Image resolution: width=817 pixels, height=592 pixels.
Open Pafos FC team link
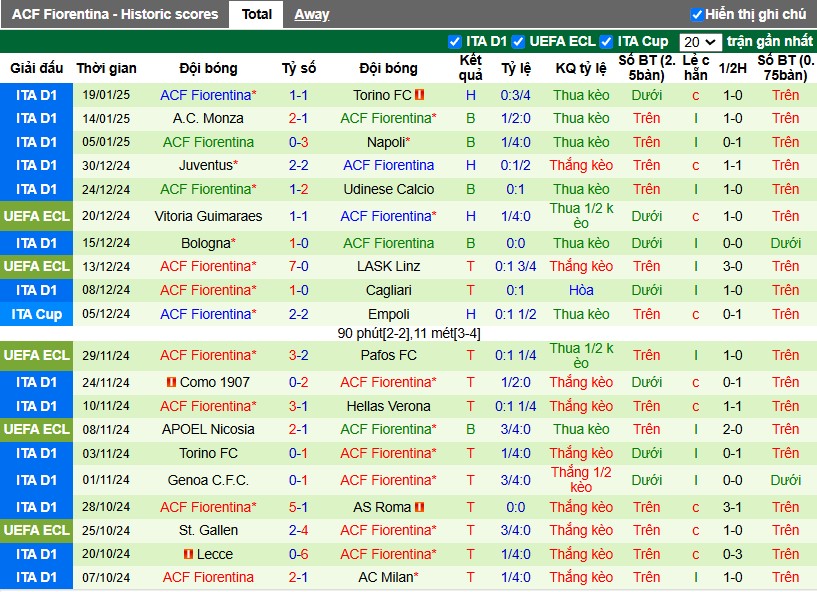[389, 355]
